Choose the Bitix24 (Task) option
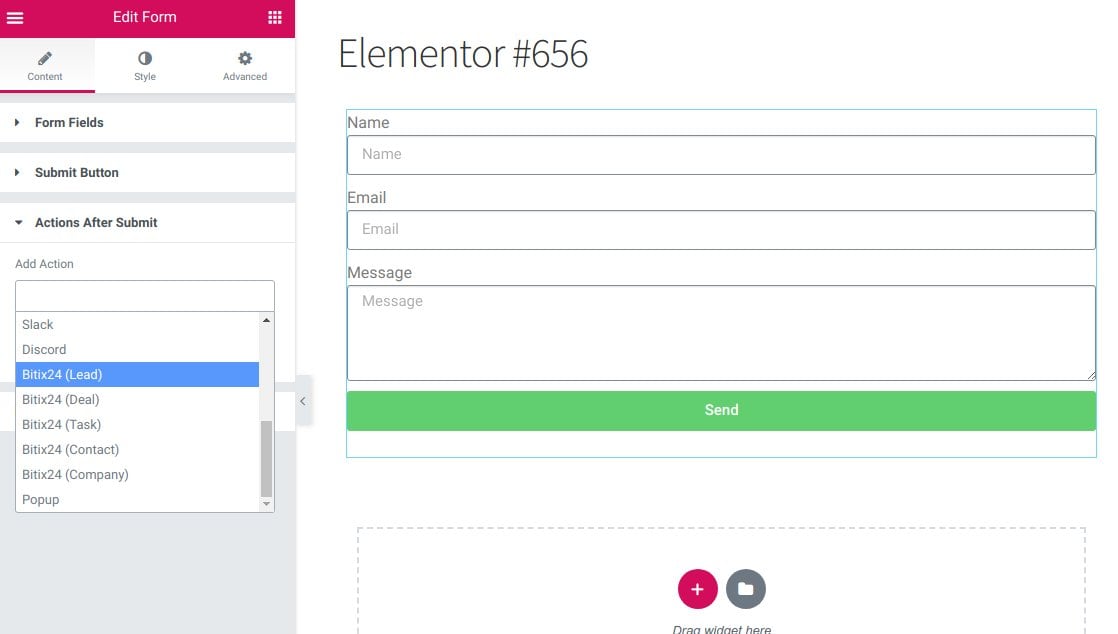This screenshot has height=634, width=1118. (x=137, y=424)
